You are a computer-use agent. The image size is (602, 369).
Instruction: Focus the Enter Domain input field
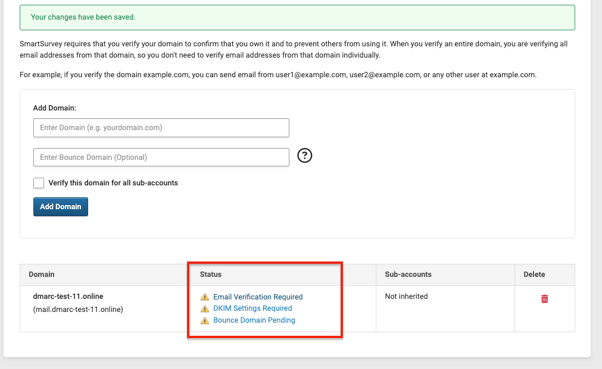[161, 128]
